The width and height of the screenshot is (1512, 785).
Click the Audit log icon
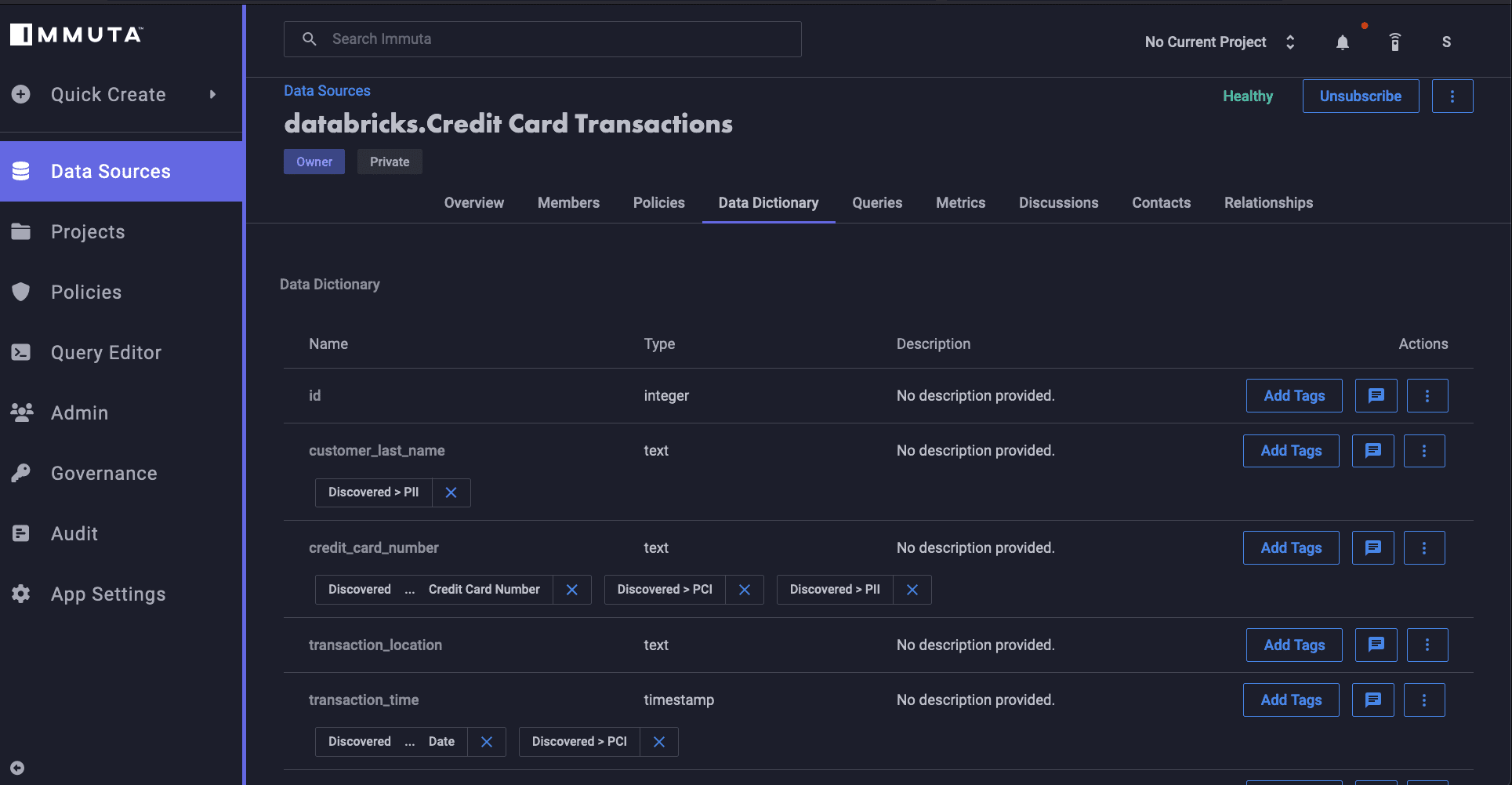pos(21,533)
